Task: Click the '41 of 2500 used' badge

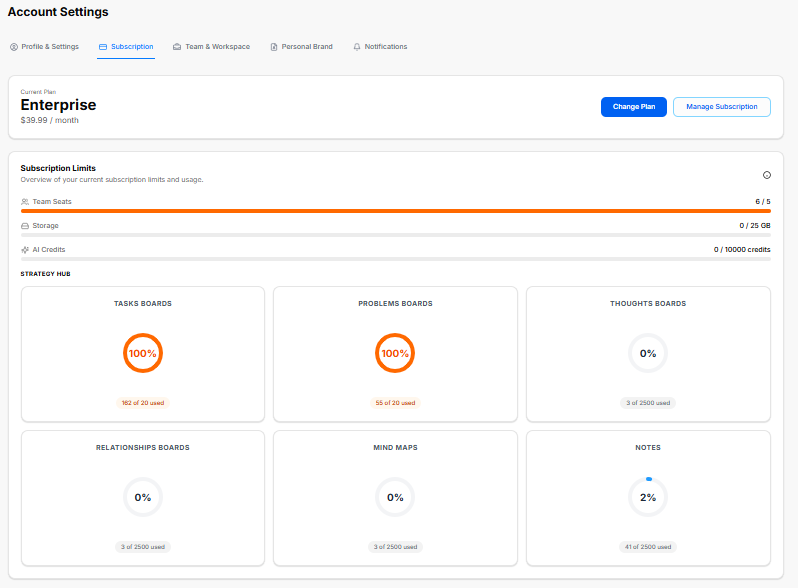Action: pos(648,547)
